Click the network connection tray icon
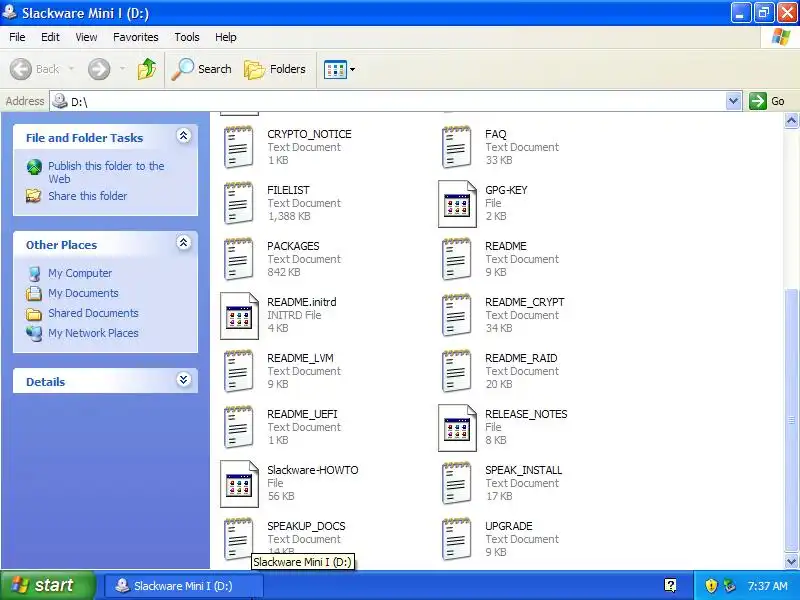Viewport: 800px width, 600px height. click(730, 586)
